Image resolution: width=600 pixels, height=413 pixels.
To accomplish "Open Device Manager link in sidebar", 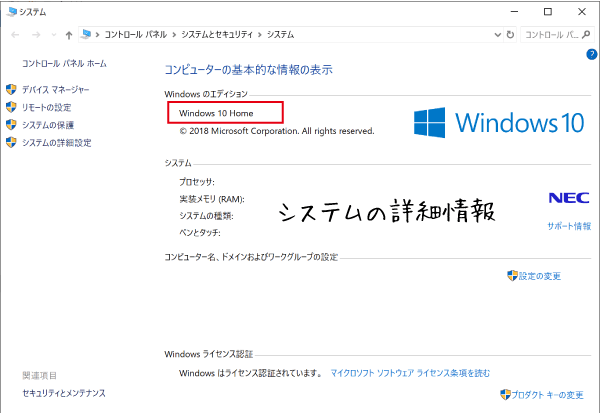I will pos(55,90).
